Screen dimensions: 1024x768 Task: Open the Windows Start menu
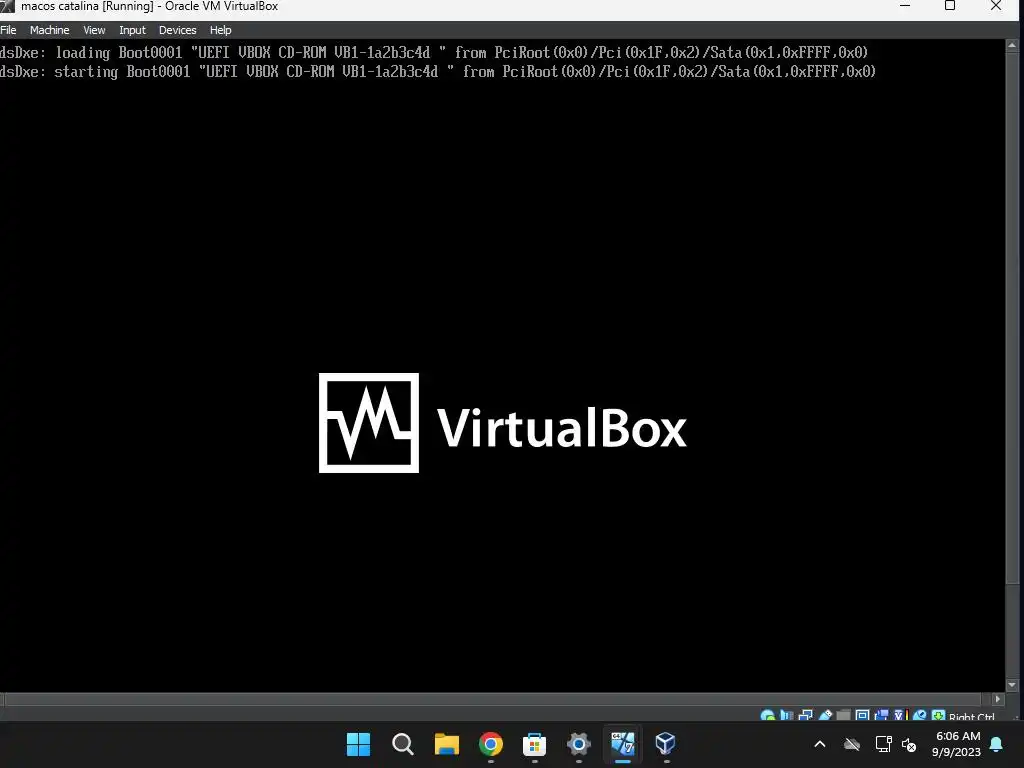[358, 744]
